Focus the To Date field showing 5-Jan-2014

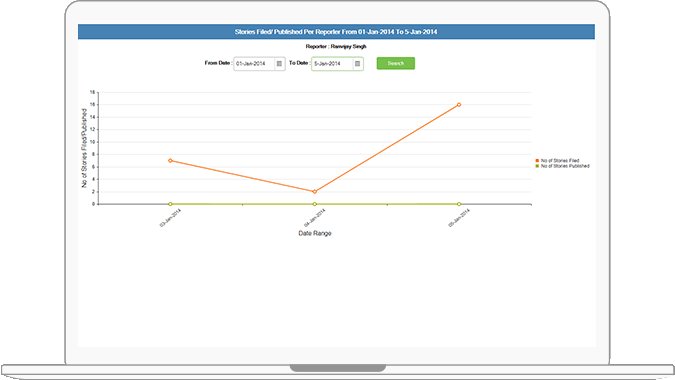coord(338,64)
